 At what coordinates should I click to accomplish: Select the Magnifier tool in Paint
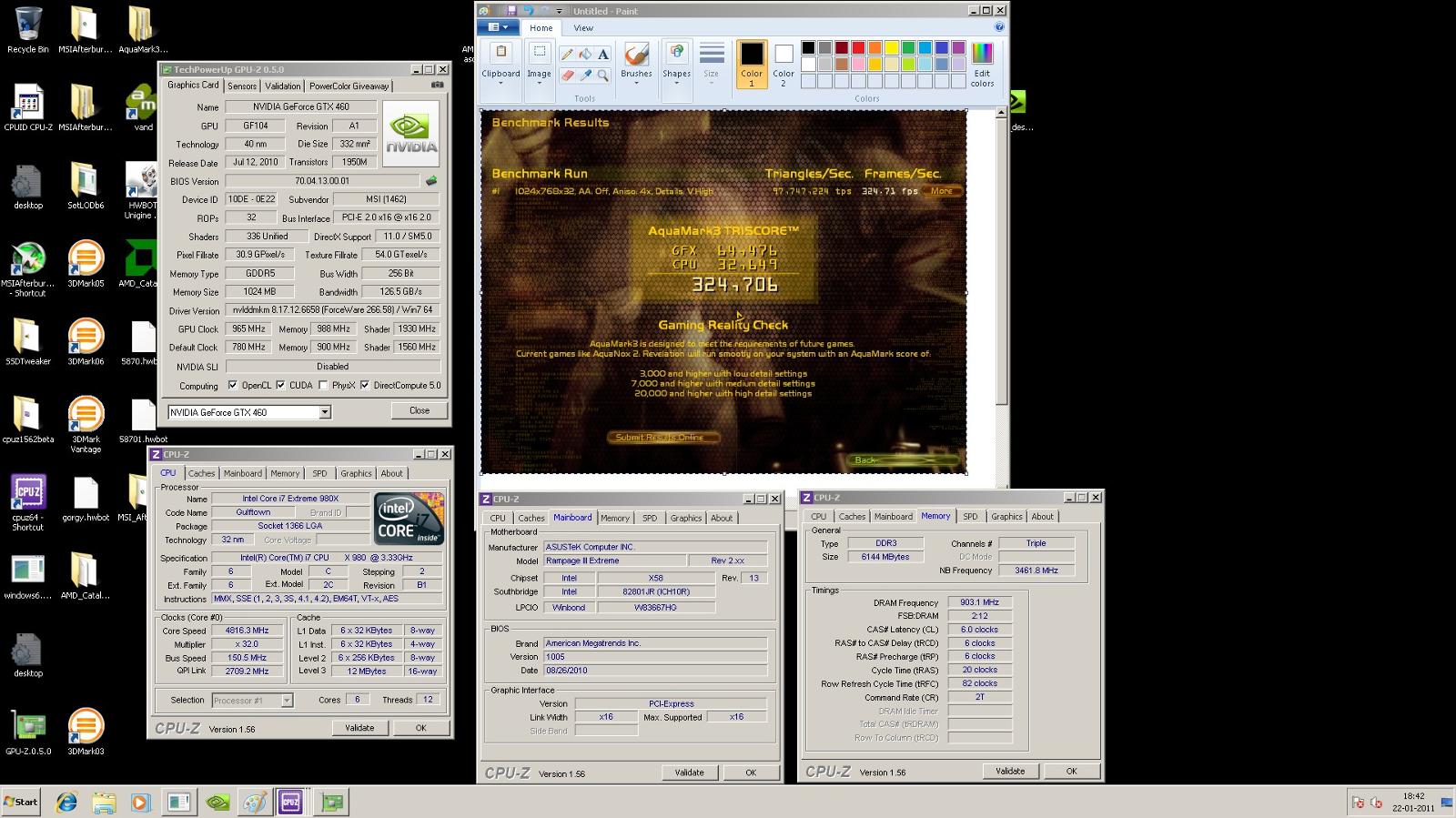pos(602,76)
